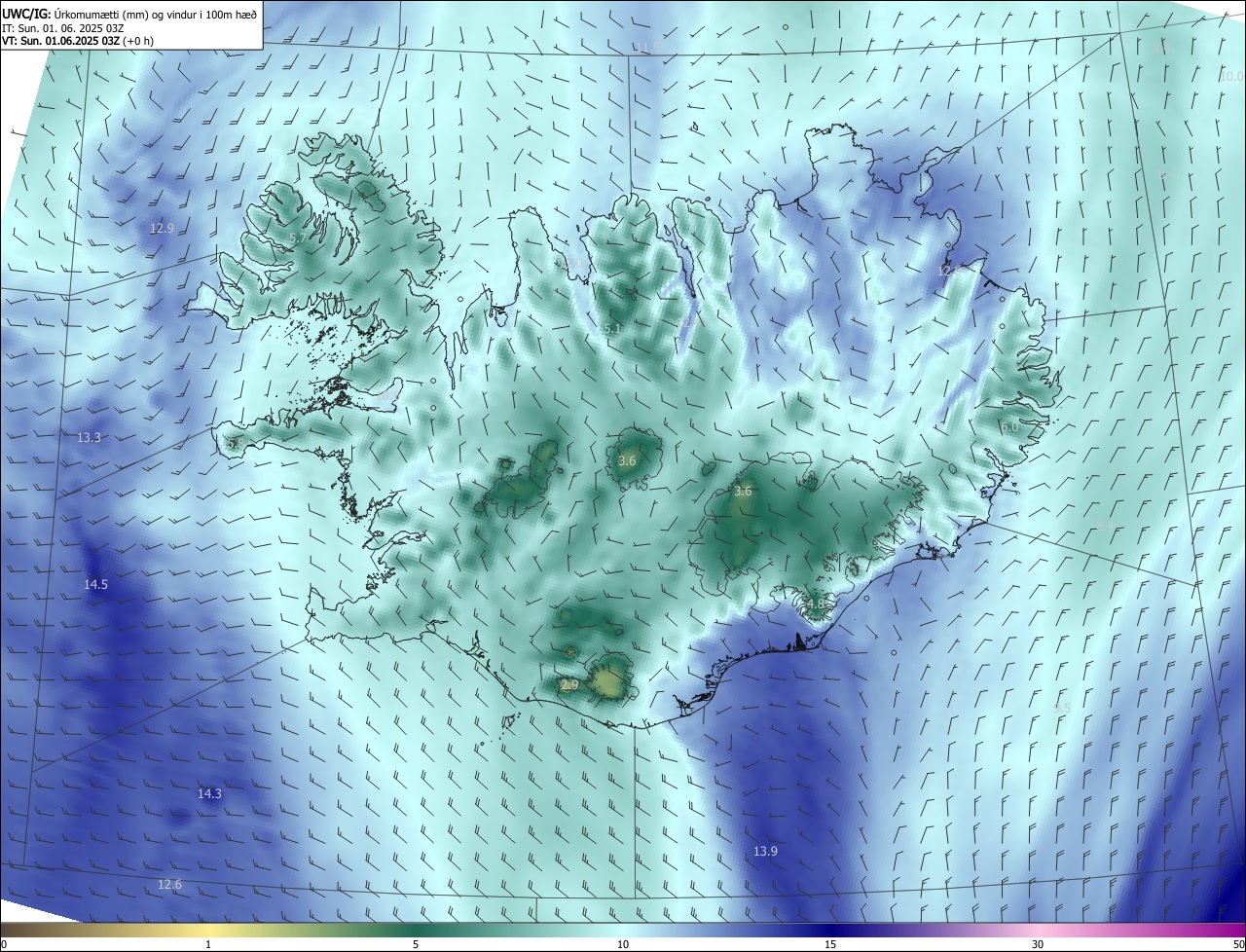Click the 14.5 value label
Image resolution: width=1246 pixels, height=952 pixels.
[x=95, y=585]
